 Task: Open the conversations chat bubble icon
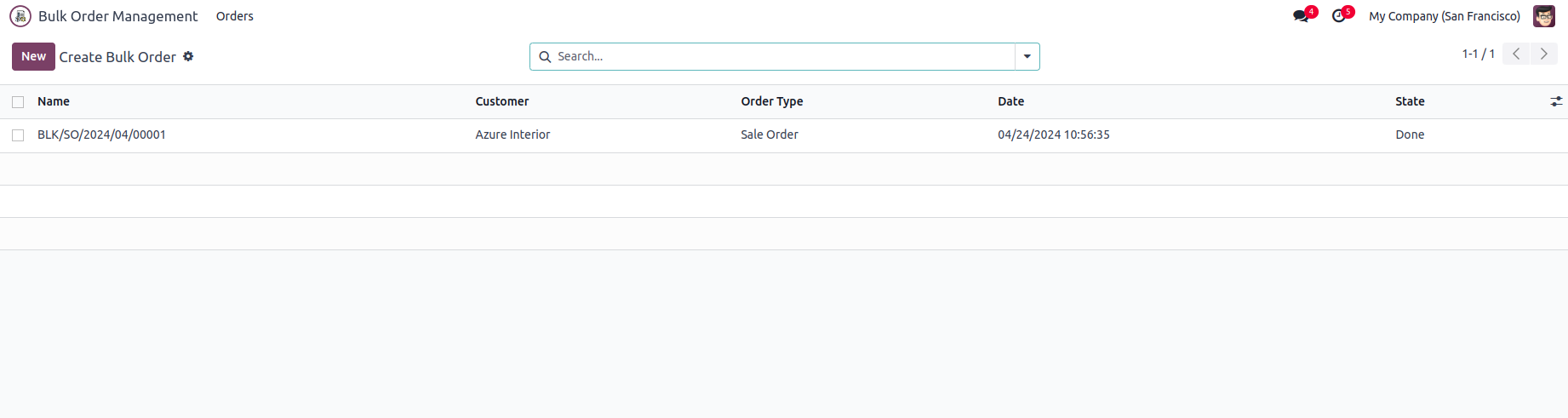[1301, 16]
